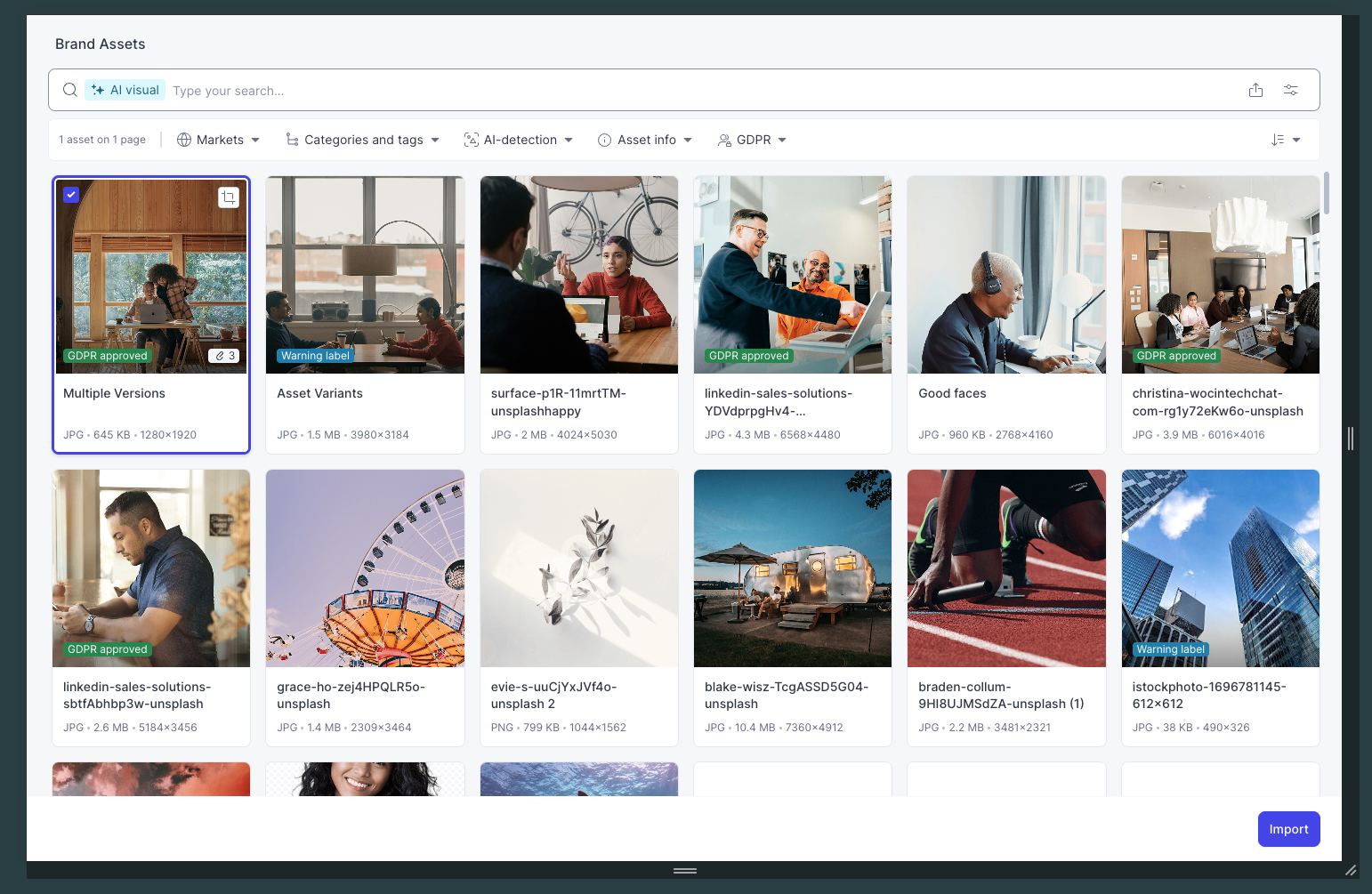Viewport: 1372px width, 894px height.
Task: Click the asset grid vertical scrollbar
Action: pos(1327,193)
